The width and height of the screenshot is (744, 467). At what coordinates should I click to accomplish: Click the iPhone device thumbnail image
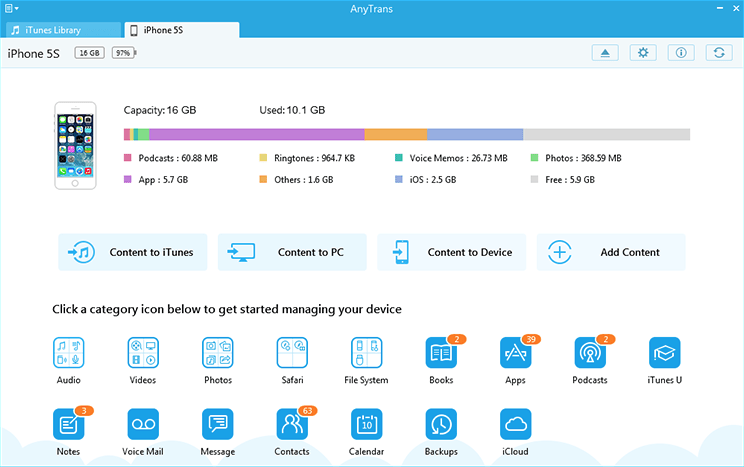point(76,145)
